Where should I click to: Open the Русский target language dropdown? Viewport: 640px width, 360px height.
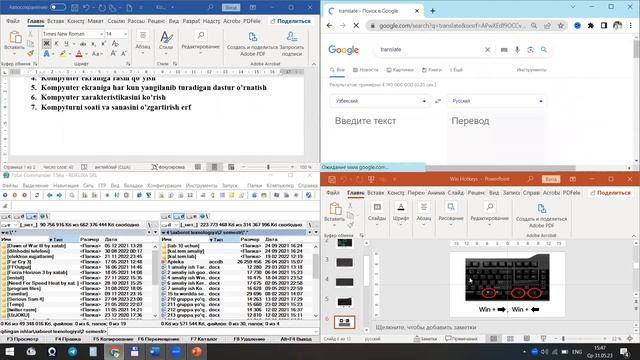[497, 101]
